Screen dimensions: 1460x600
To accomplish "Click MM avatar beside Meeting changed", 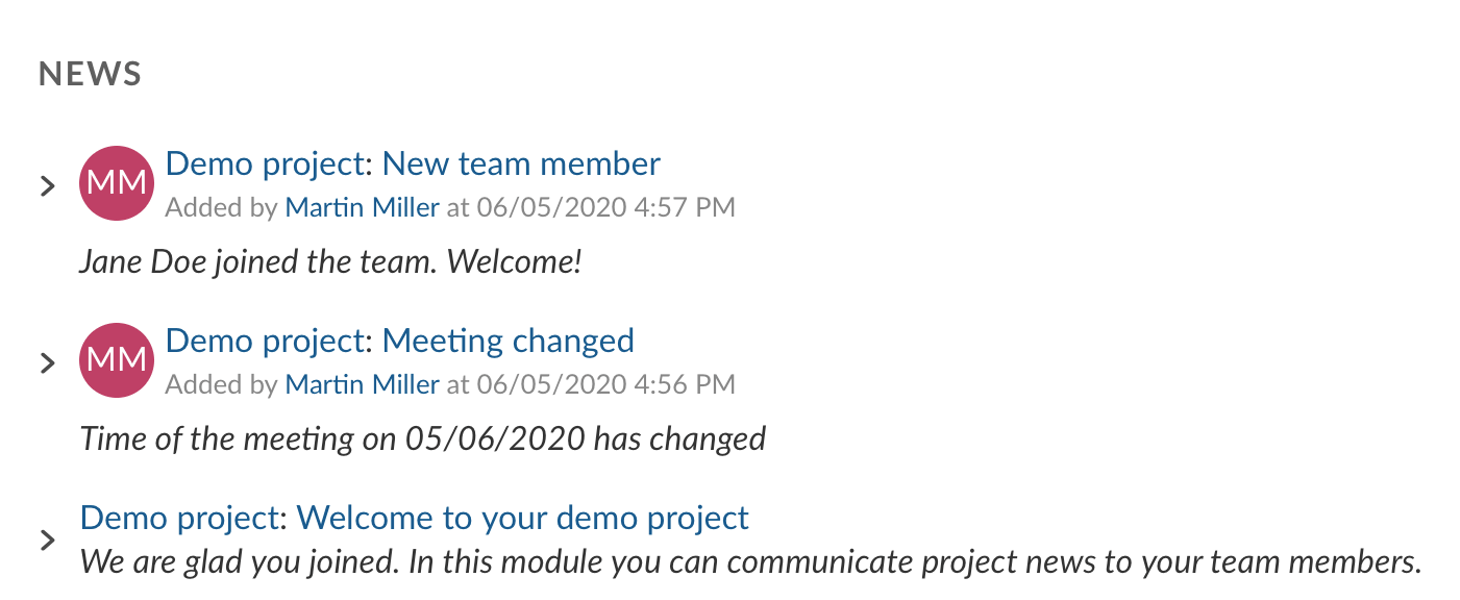I will click(x=116, y=360).
